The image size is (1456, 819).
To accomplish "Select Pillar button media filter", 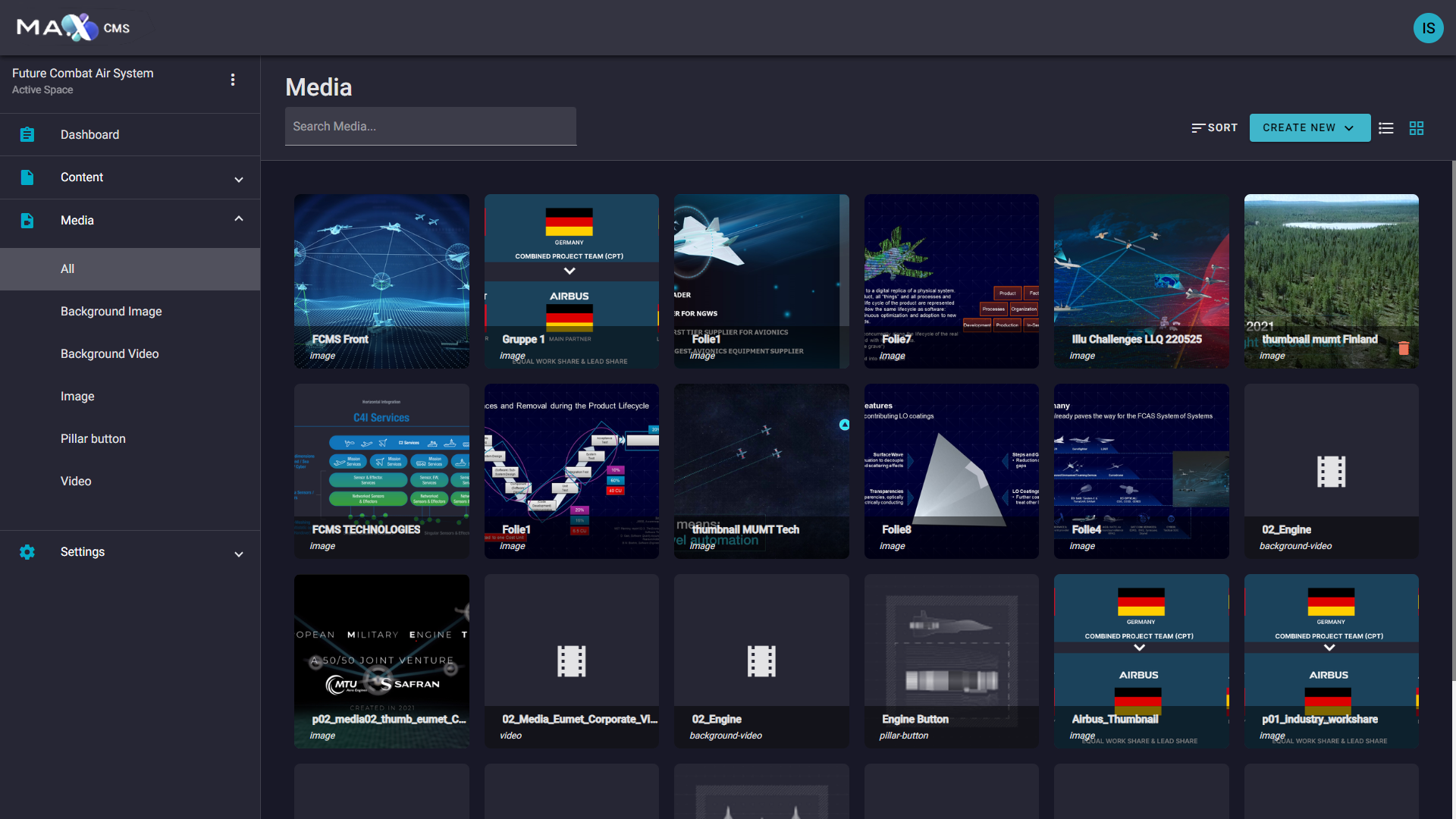I will coord(93,439).
